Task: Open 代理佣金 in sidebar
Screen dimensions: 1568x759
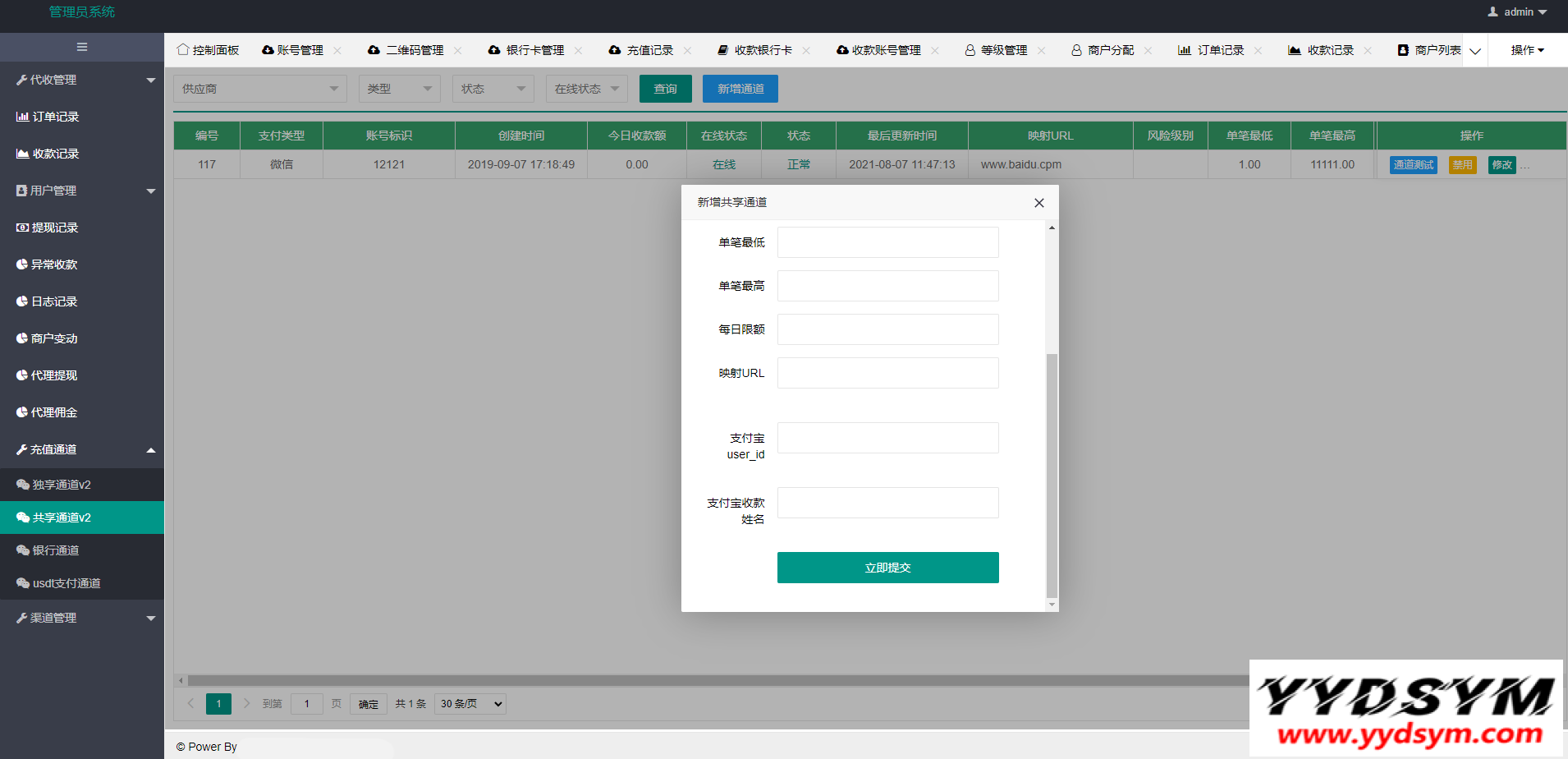Action: coord(82,412)
